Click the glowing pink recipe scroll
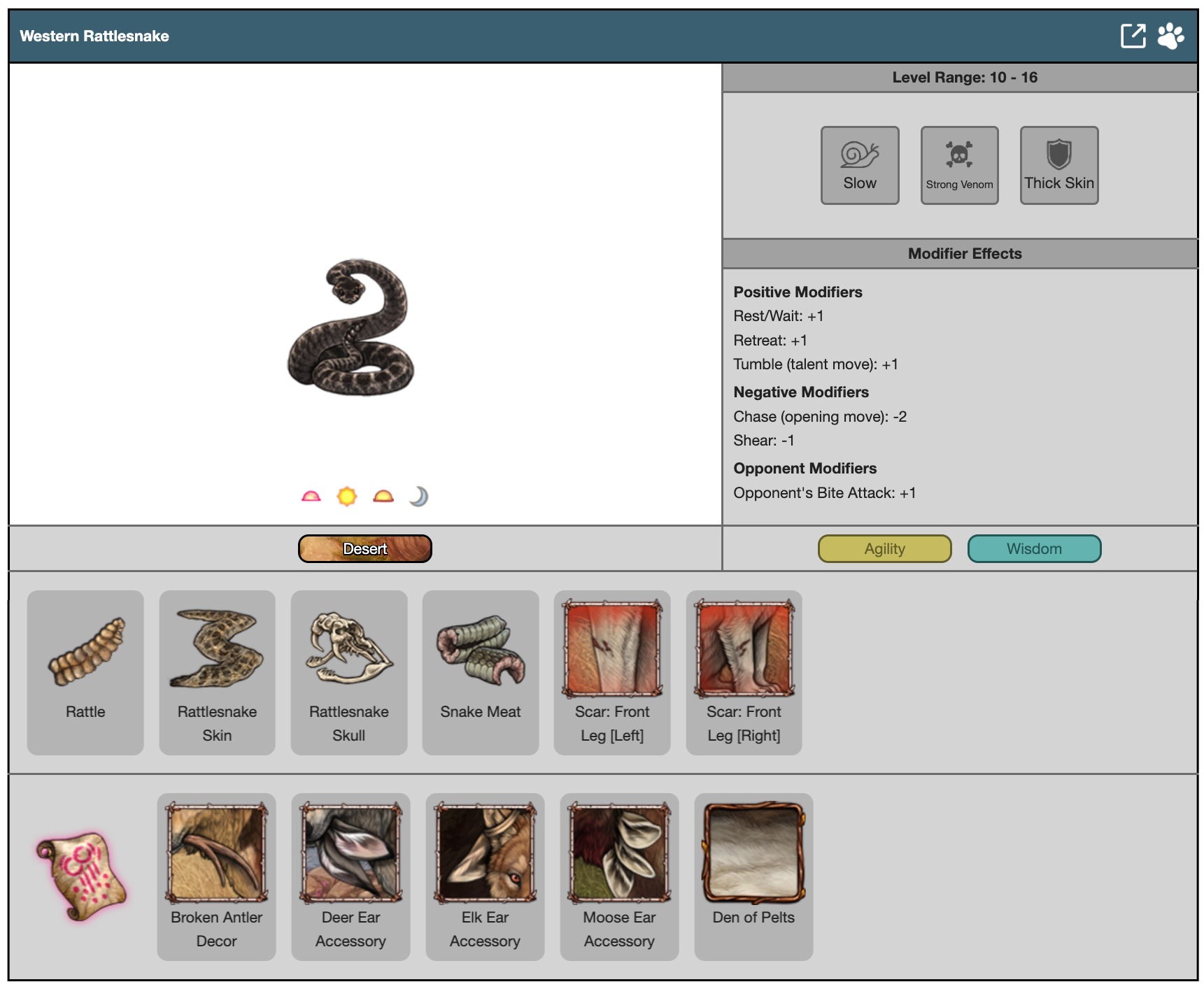 pos(81,875)
